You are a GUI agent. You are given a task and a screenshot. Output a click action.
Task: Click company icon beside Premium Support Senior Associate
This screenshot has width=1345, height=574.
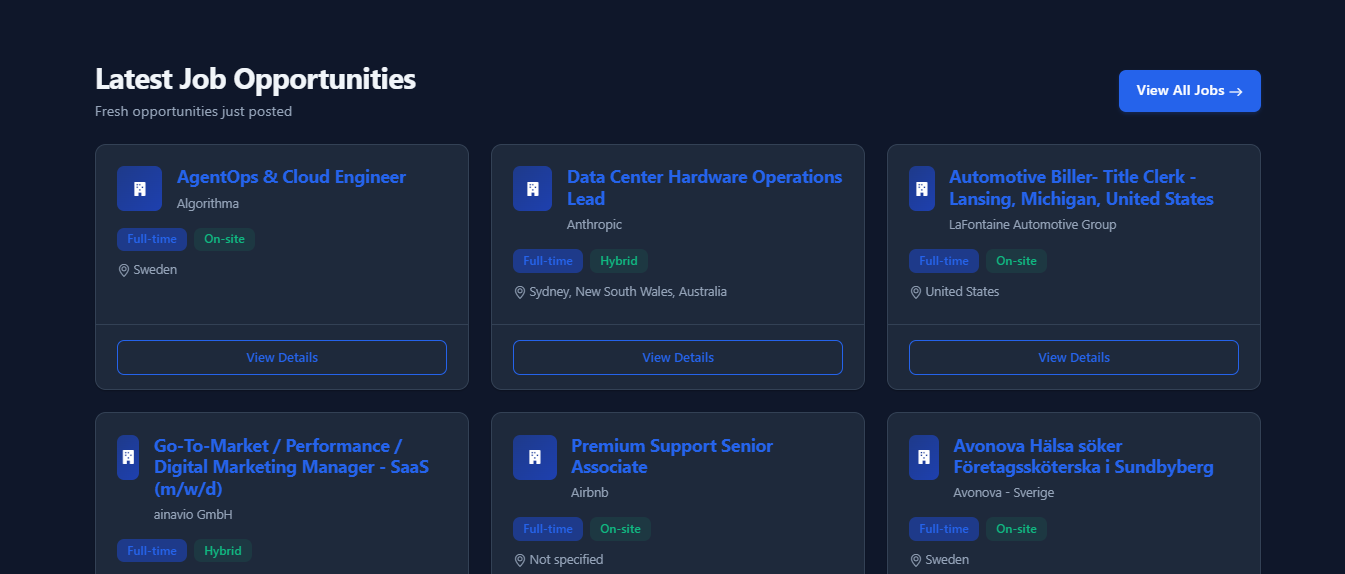(535, 457)
